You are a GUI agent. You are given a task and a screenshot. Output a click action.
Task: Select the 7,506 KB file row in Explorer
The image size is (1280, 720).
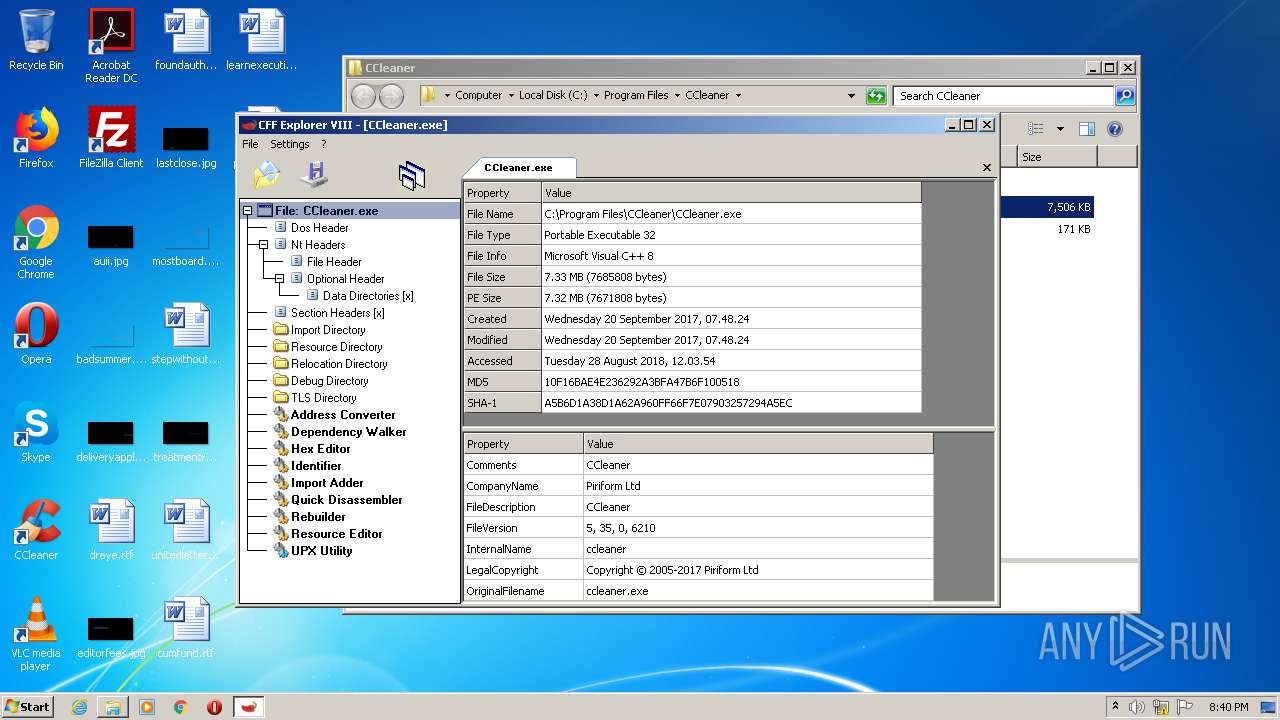click(1047, 207)
